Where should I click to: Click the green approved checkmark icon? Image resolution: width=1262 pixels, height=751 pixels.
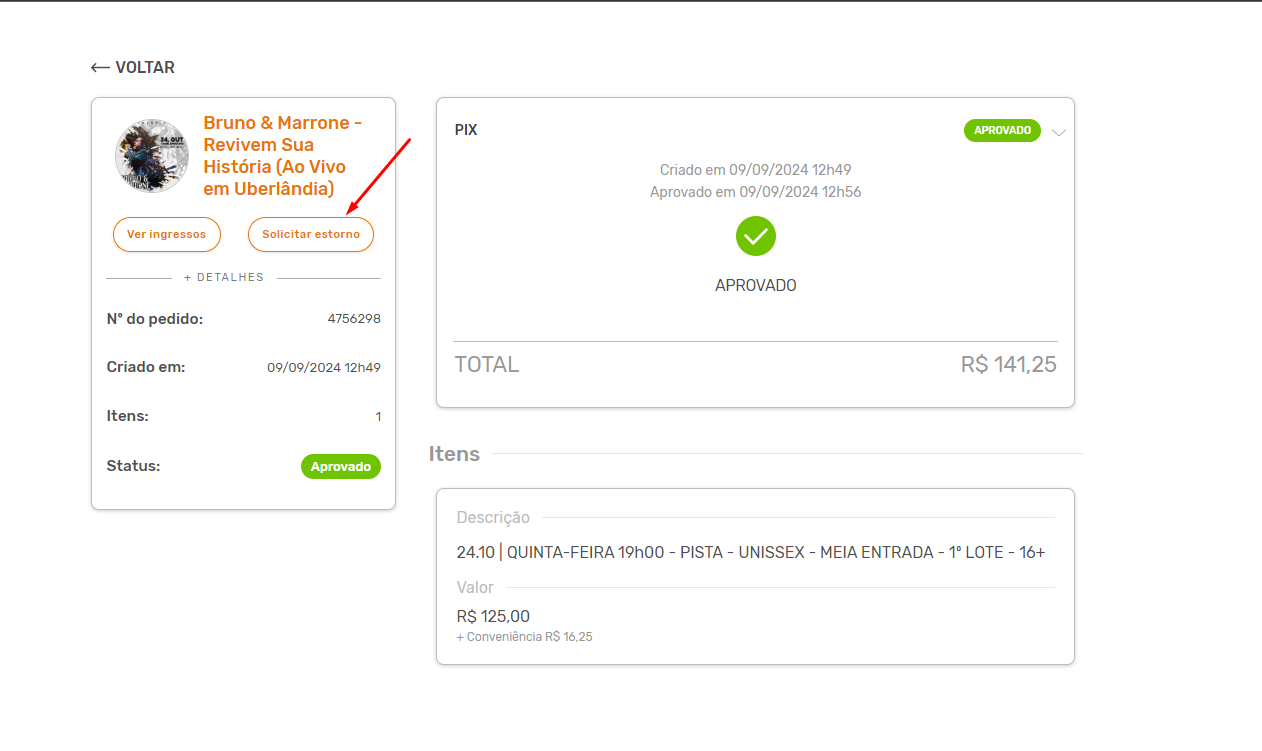point(756,236)
